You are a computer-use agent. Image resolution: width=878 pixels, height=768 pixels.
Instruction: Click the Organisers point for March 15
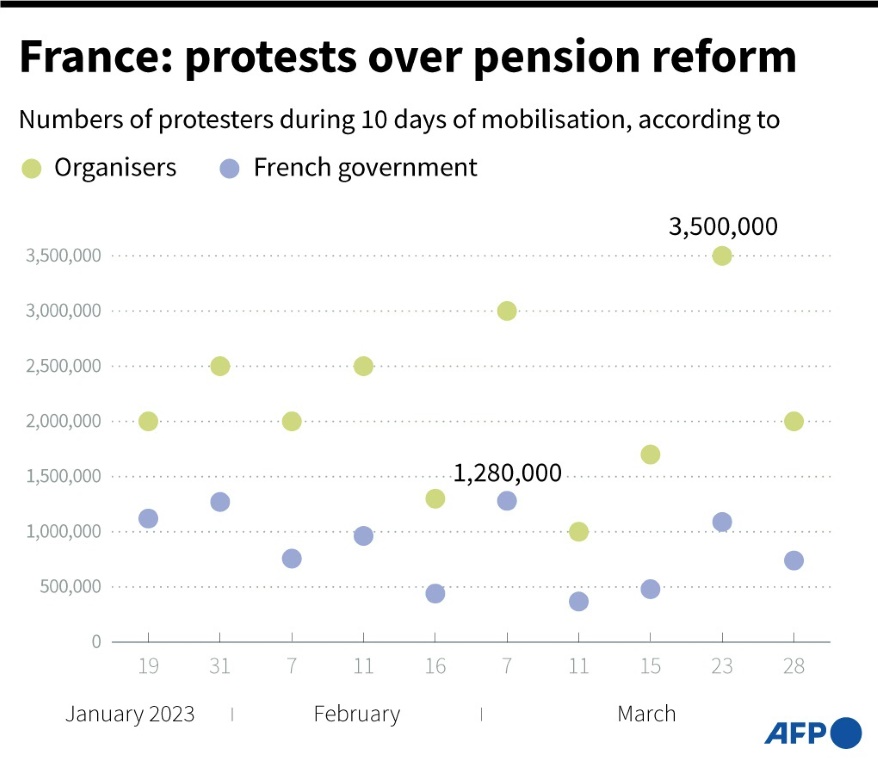pyautogui.click(x=650, y=455)
